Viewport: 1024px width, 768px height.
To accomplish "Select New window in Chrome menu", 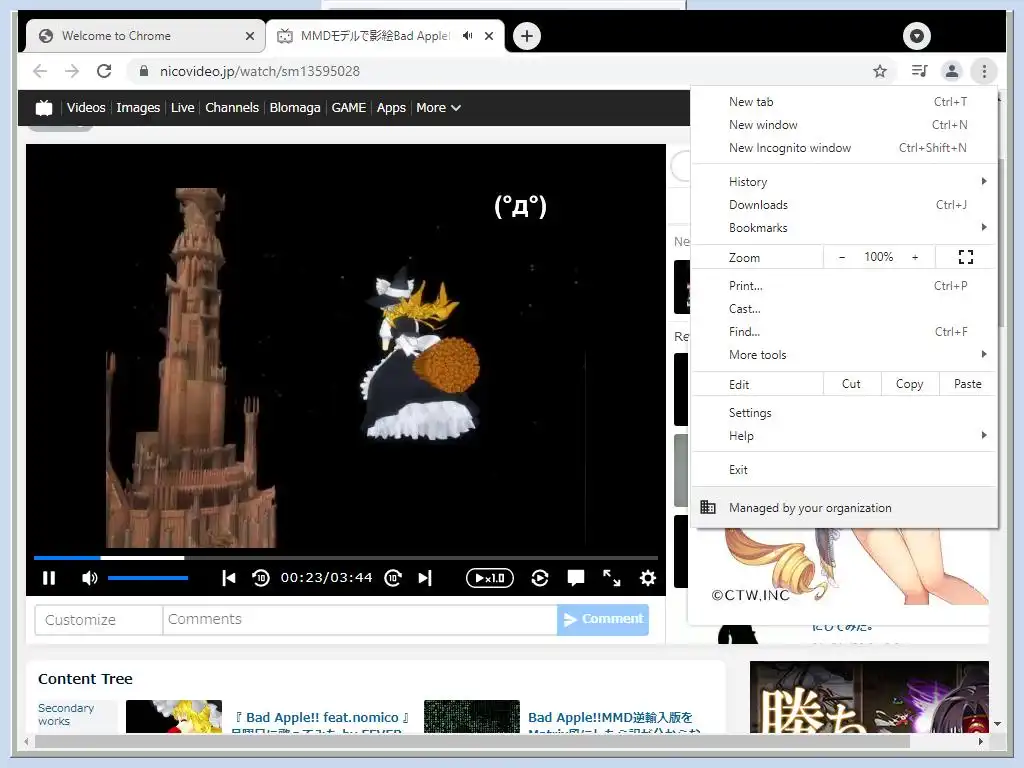I will pyautogui.click(x=843, y=125).
